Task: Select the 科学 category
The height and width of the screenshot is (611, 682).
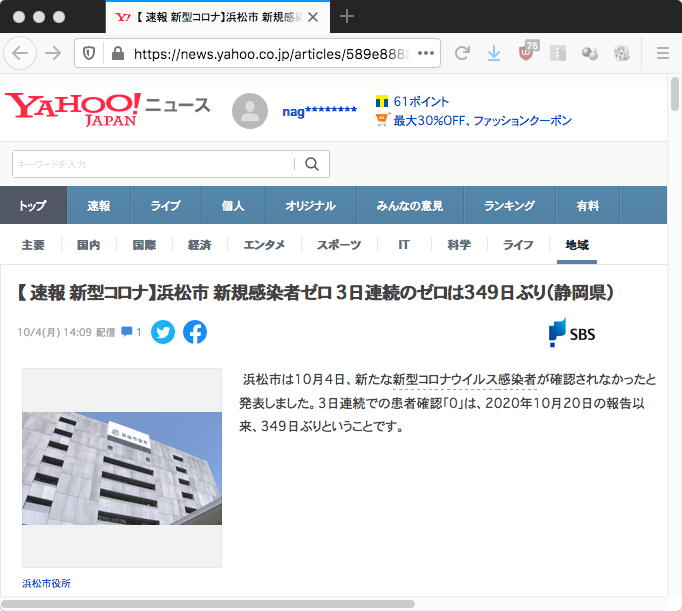Action: point(459,245)
